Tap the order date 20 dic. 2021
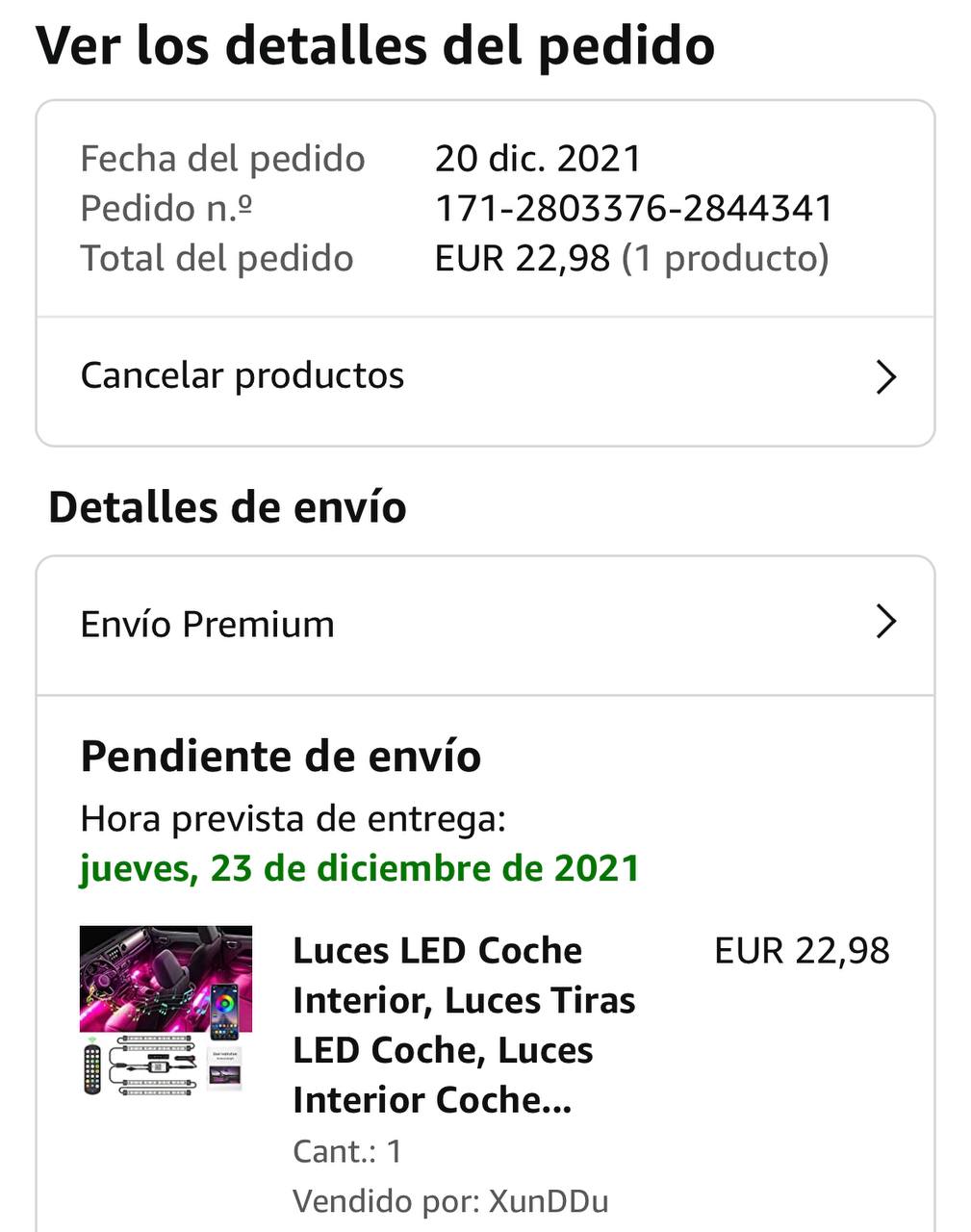 pos(538,159)
